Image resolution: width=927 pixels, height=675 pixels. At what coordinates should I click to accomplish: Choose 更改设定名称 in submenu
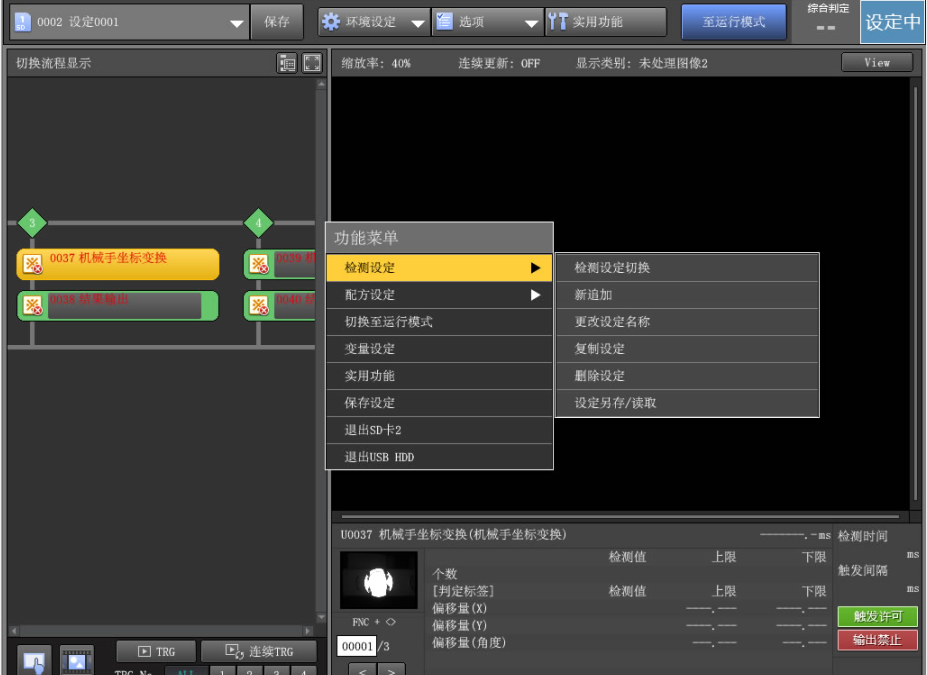tap(688, 322)
